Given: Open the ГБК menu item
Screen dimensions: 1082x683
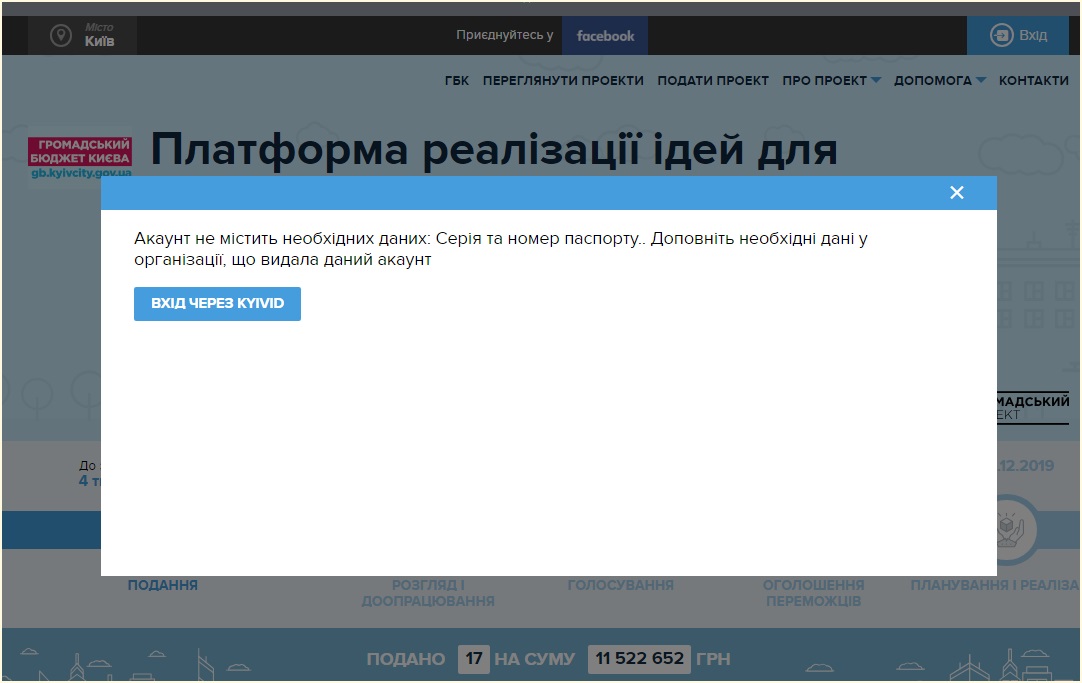Looking at the screenshot, I should tap(456, 81).
